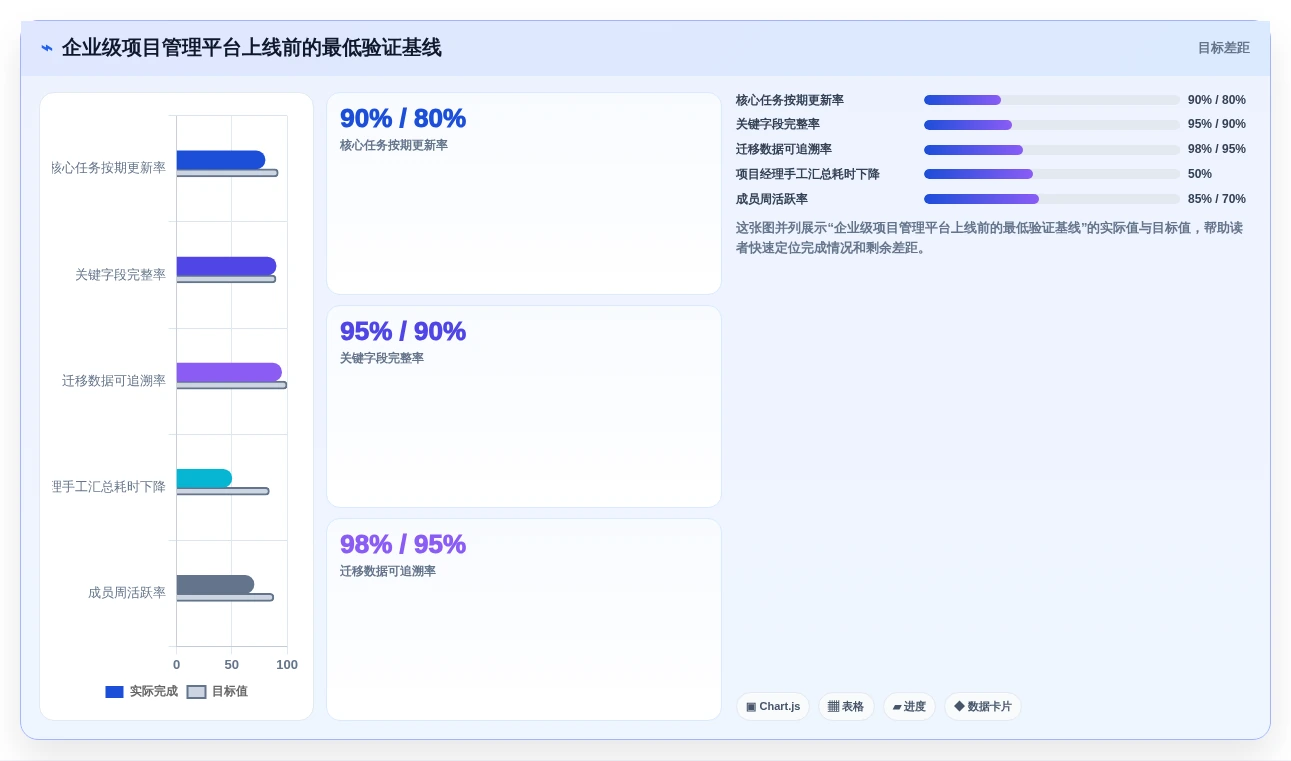Screen dimensions: 1291x761
Task: Toggle the 实际完成 legend item
Action: click(x=142, y=691)
